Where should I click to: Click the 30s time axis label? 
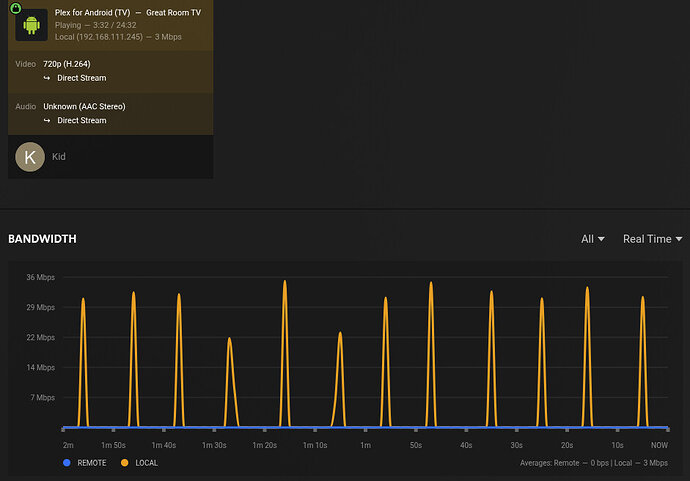click(x=517, y=445)
